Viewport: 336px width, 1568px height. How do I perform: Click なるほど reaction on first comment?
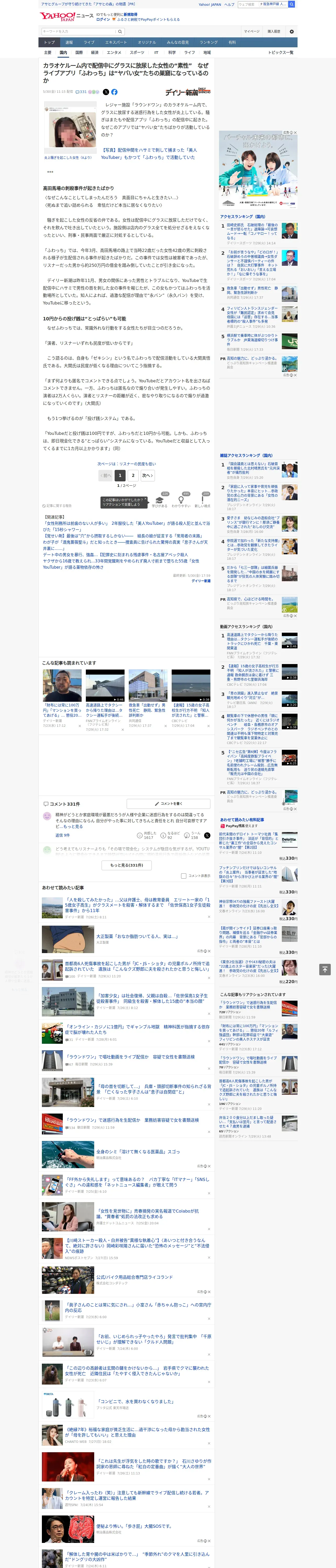click(x=170, y=836)
